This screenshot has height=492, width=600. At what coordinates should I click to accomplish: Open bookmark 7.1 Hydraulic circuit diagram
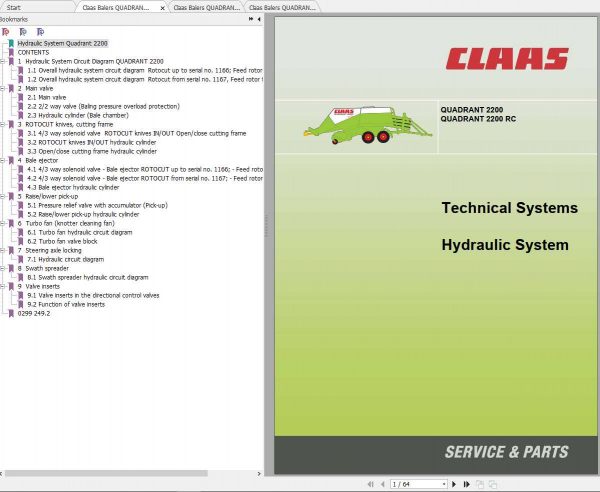tap(65, 259)
